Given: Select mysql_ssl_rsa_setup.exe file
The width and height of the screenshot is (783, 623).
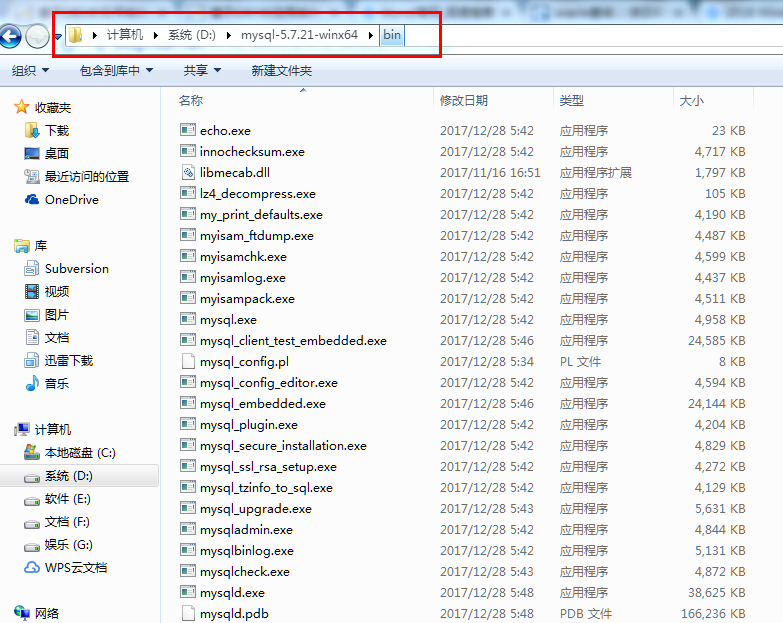Looking at the screenshot, I should click(x=268, y=466).
